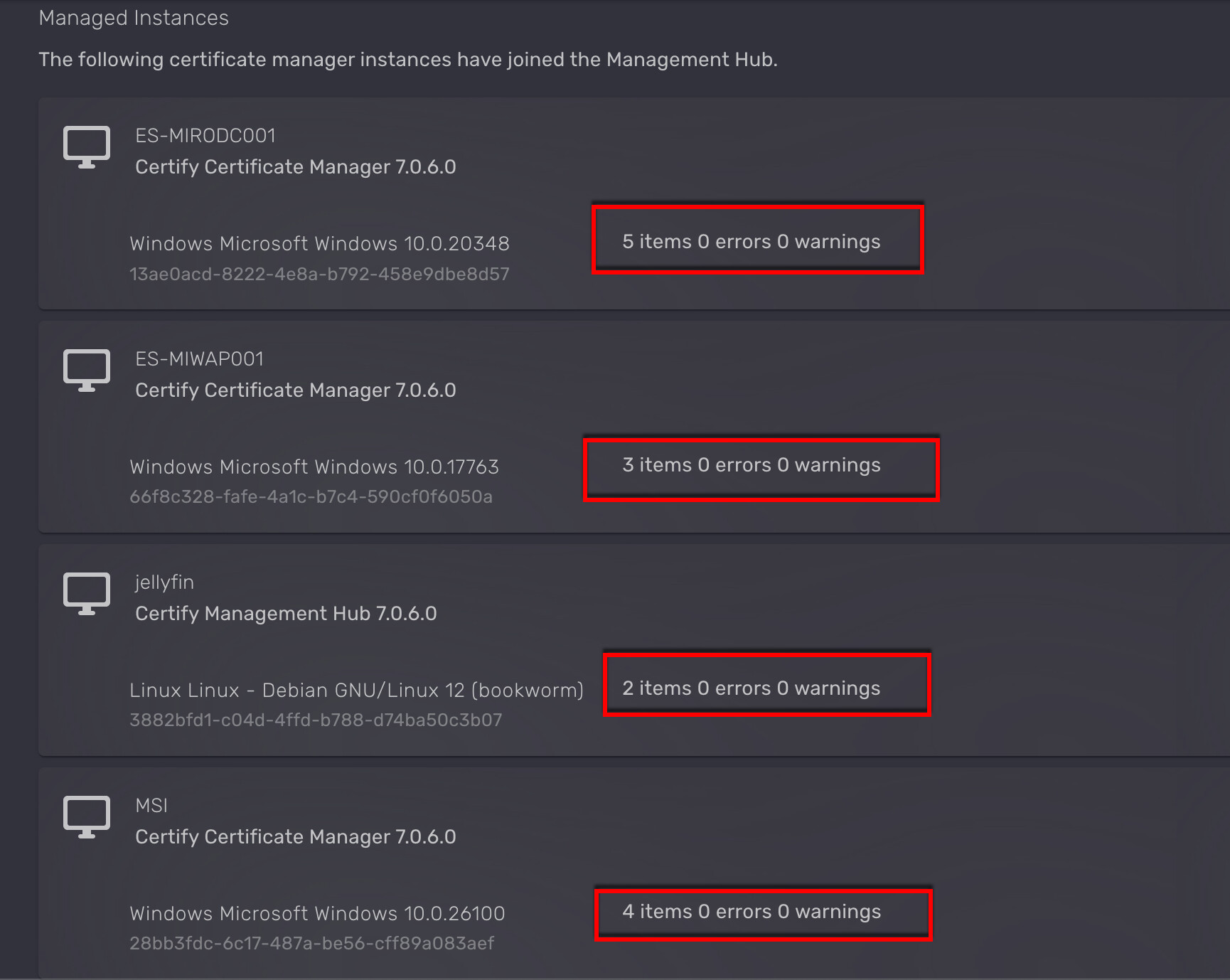Click the Windows 10.0.17763 OS text
Viewport: 1230px width, 980px height.
click(x=314, y=467)
